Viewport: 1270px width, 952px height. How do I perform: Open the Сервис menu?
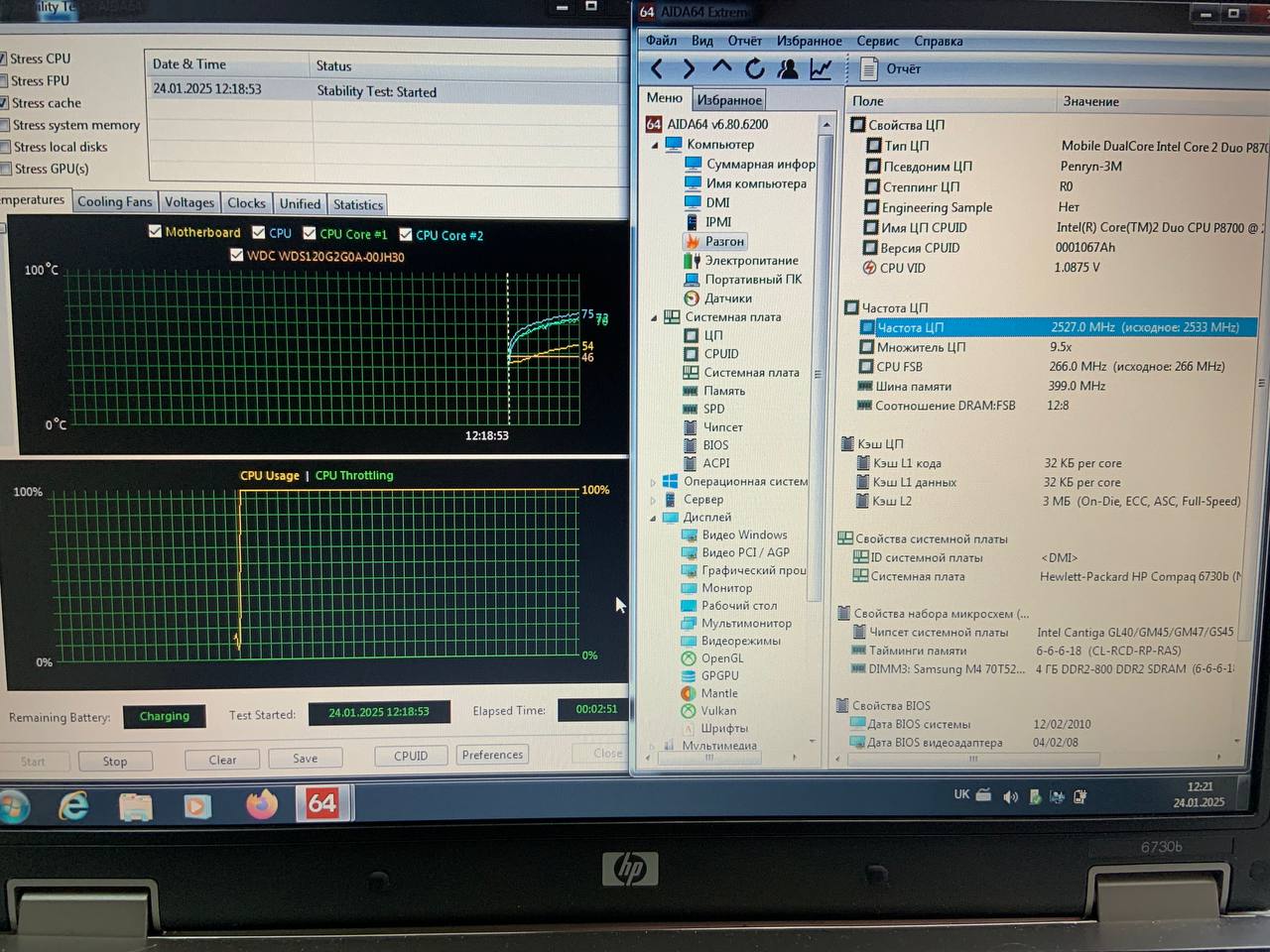[878, 41]
